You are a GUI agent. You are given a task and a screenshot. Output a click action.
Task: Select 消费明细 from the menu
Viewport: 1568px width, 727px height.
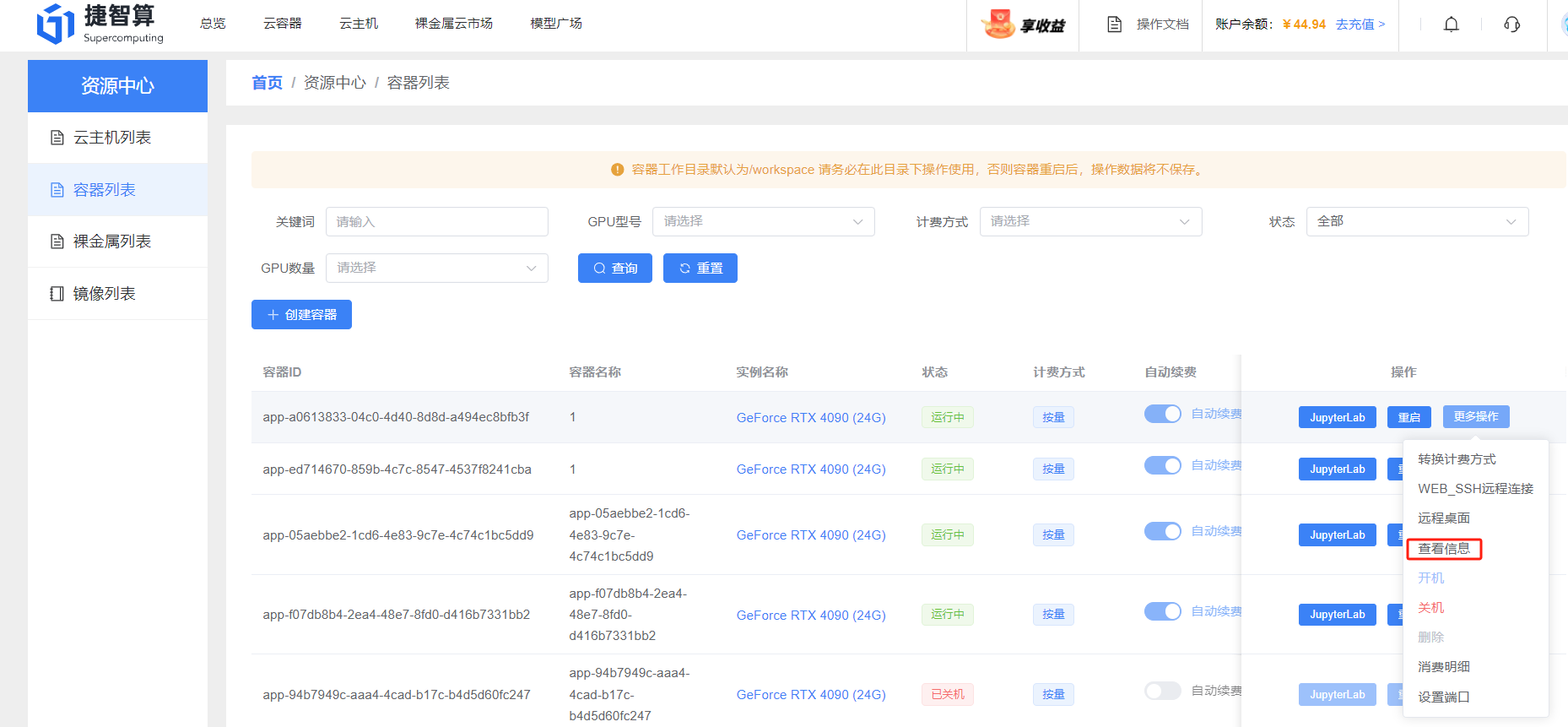pos(1444,667)
